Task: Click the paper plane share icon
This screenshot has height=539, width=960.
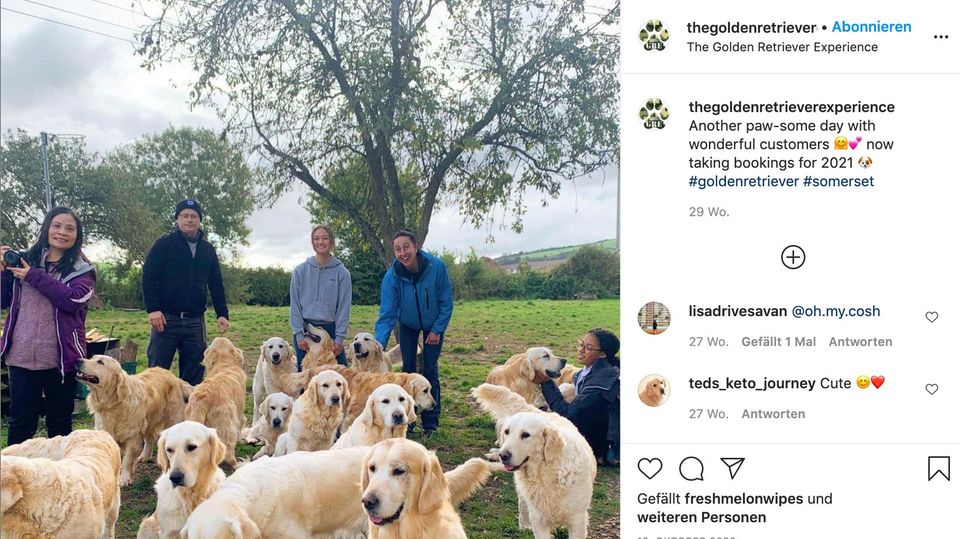Action: (733, 468)
